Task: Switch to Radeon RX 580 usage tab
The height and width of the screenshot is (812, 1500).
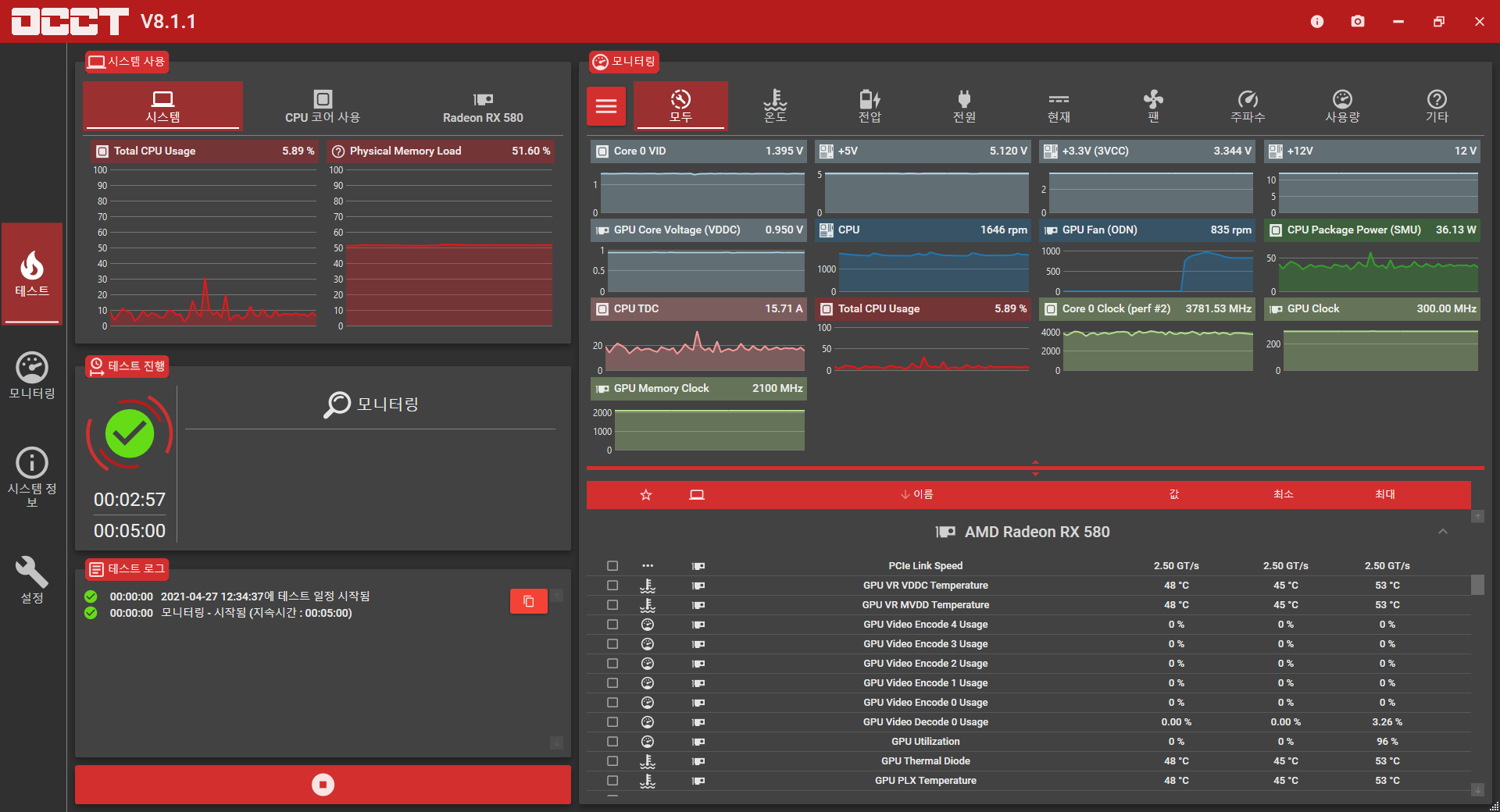Action: pyautogui.click(x=483, y=106)
